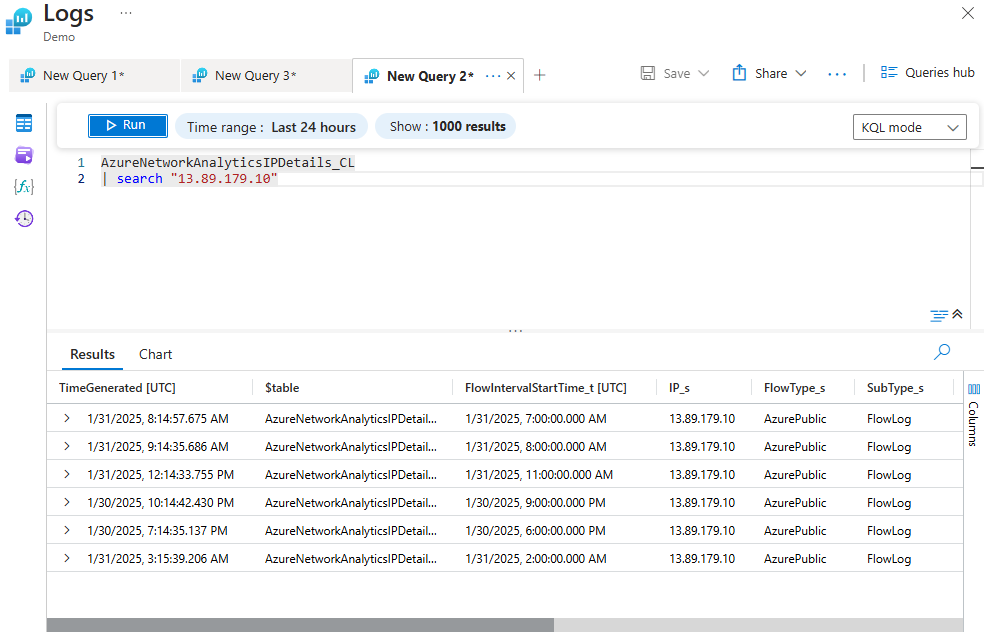This screenshot has width=986, height=632.
Task: Open the Tables sidebar icon
Action: point(24,123)
